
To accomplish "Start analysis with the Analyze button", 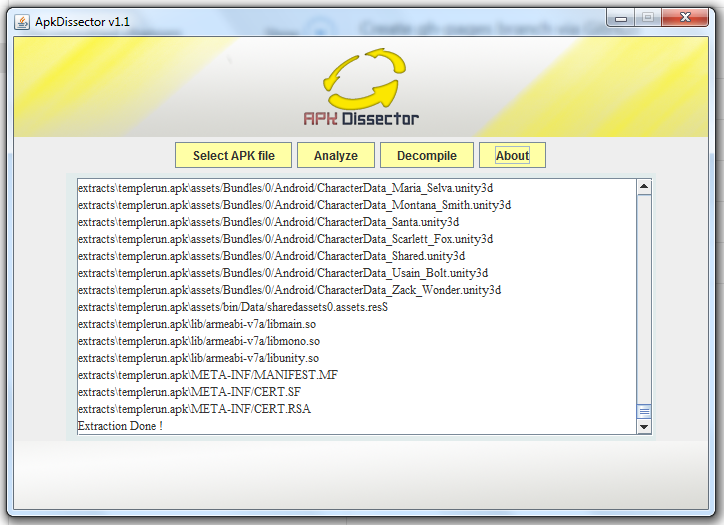I will [335, 155].
